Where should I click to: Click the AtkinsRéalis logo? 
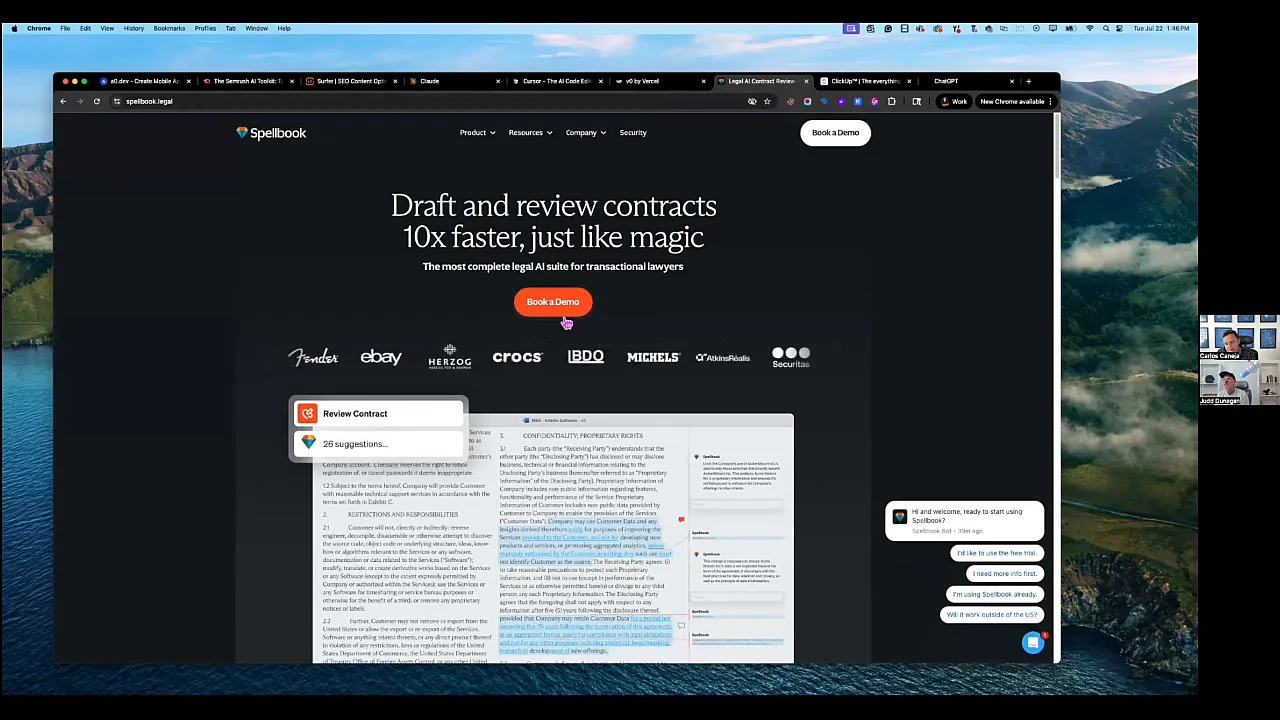[723, 358]
